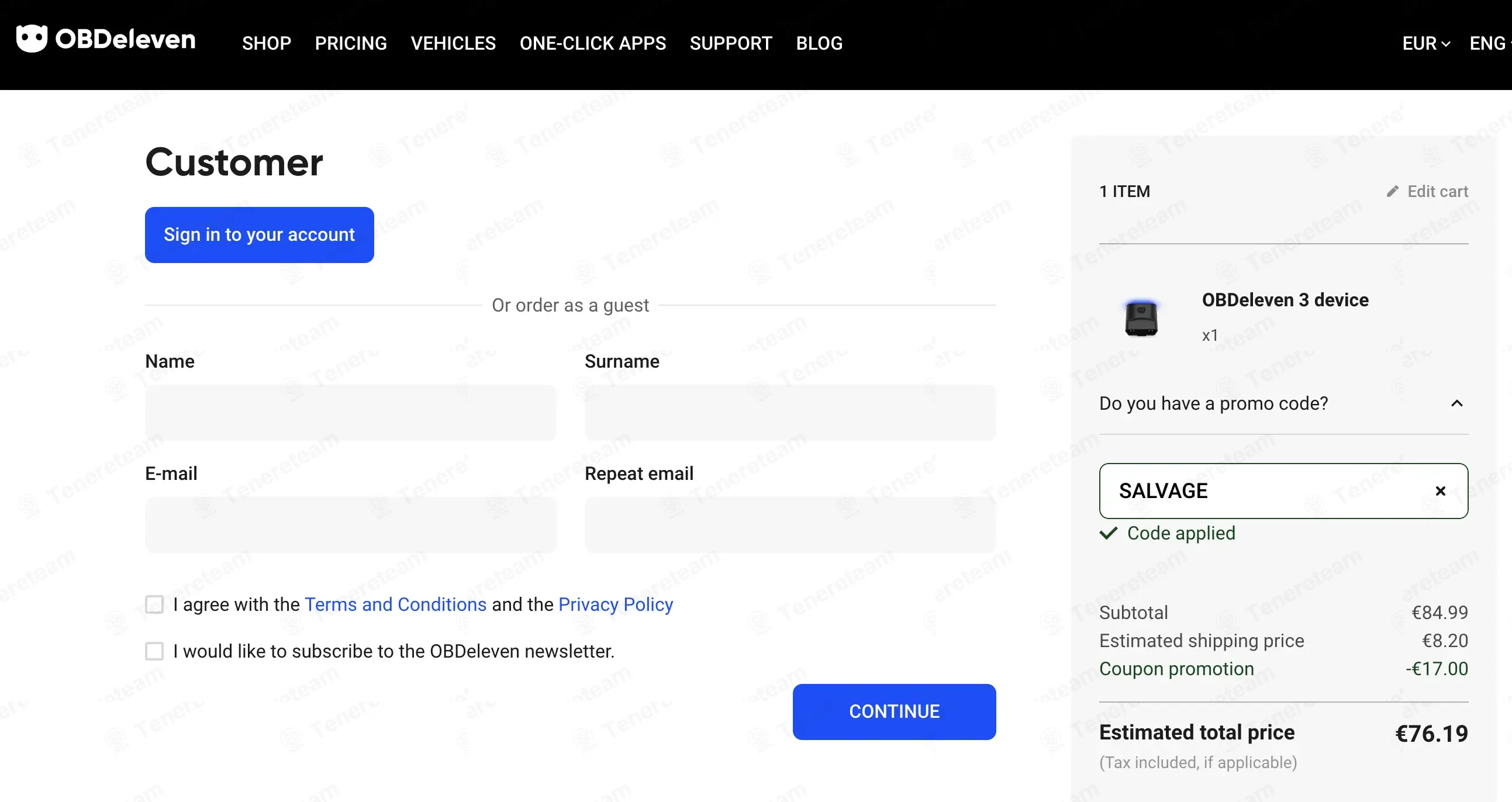Viewport: 1512px width, 802px height.
Task: Click Sign in to your account
Action: tap(260, 234)
